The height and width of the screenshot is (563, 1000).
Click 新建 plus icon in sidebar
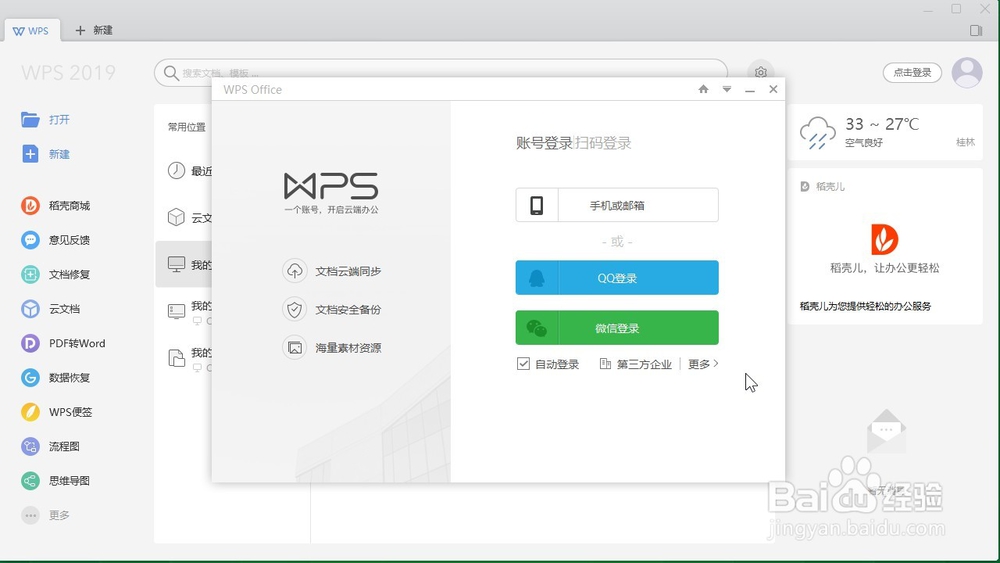click(30, 154)
